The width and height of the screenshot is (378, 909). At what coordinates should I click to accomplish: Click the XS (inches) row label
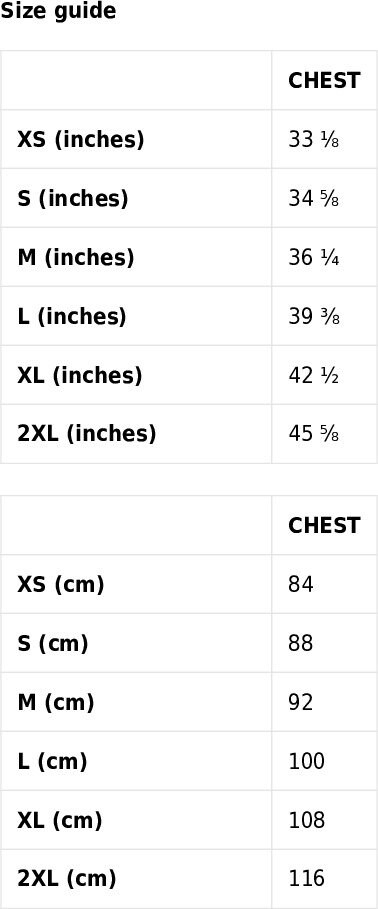pyautogui.click(x=81, y=140)
